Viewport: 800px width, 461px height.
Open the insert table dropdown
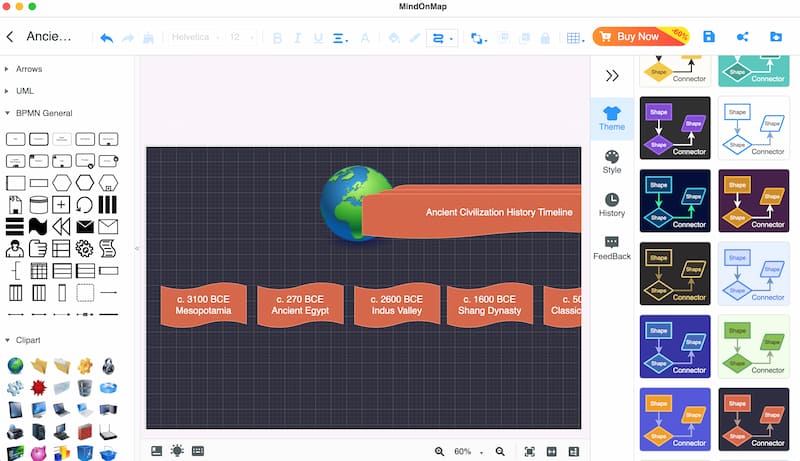(x=576, y=38)
